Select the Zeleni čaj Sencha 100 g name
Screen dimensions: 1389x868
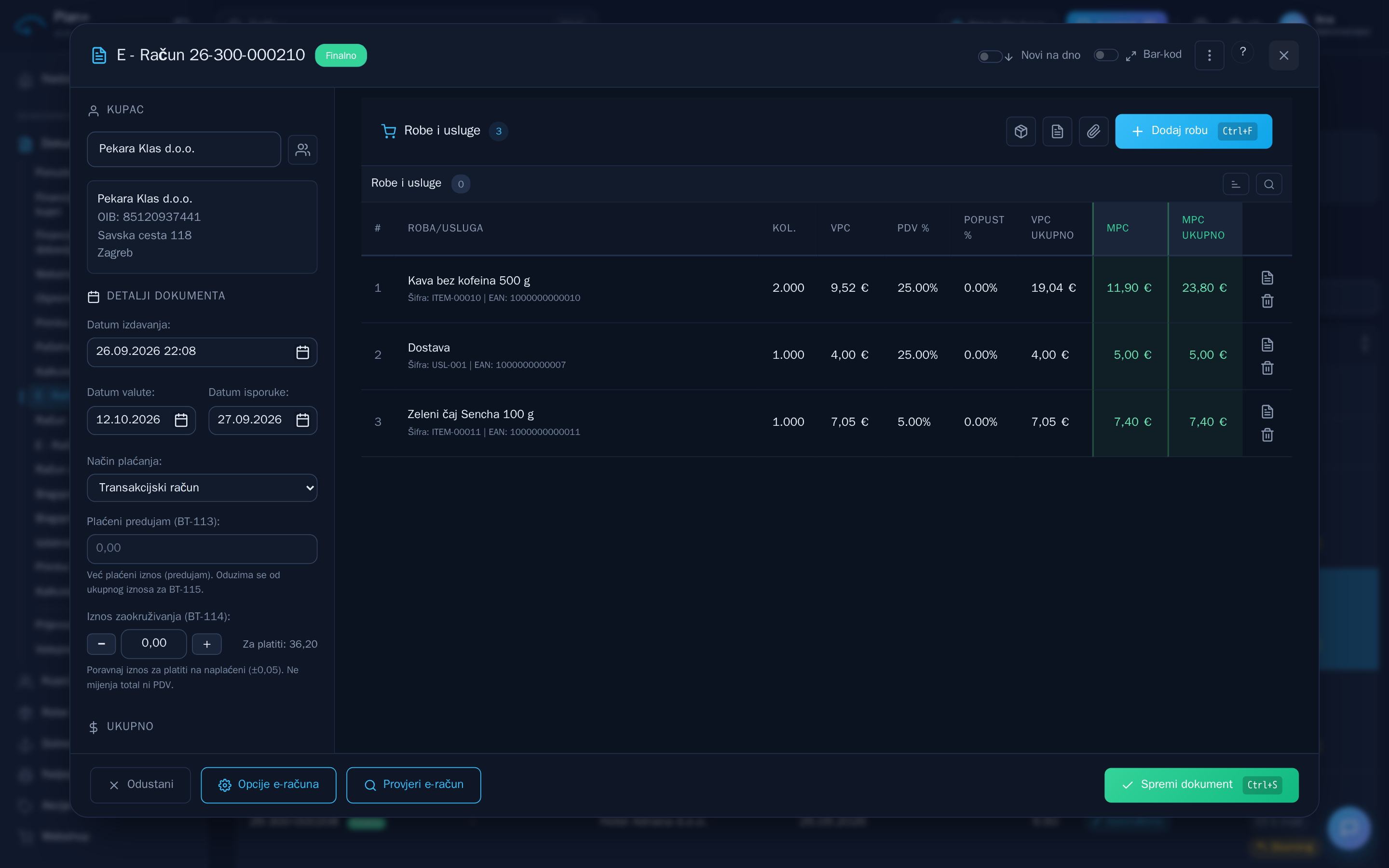click(x=471, y=415)
